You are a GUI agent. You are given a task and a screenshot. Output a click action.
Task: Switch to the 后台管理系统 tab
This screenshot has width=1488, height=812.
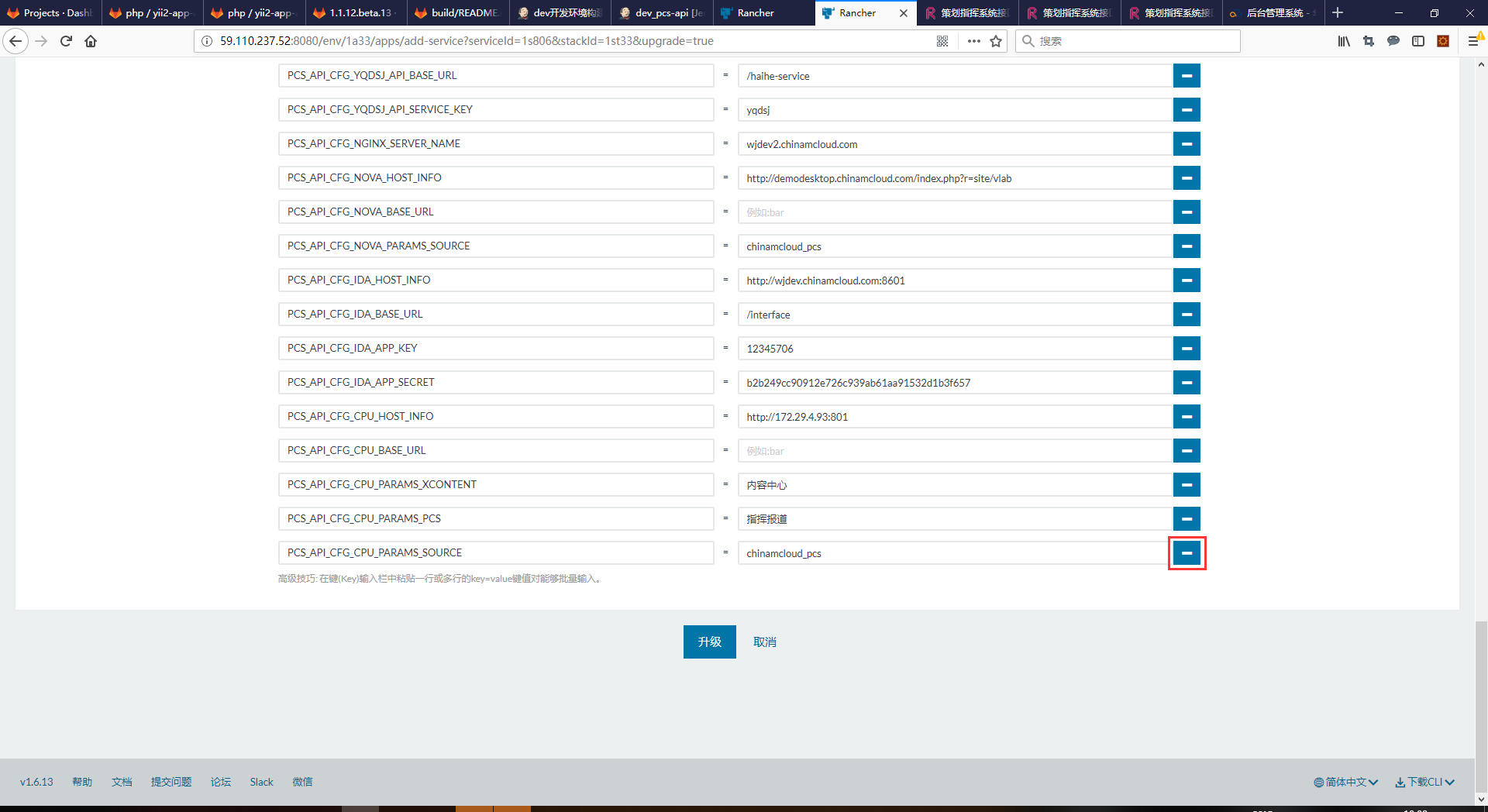1274,13
